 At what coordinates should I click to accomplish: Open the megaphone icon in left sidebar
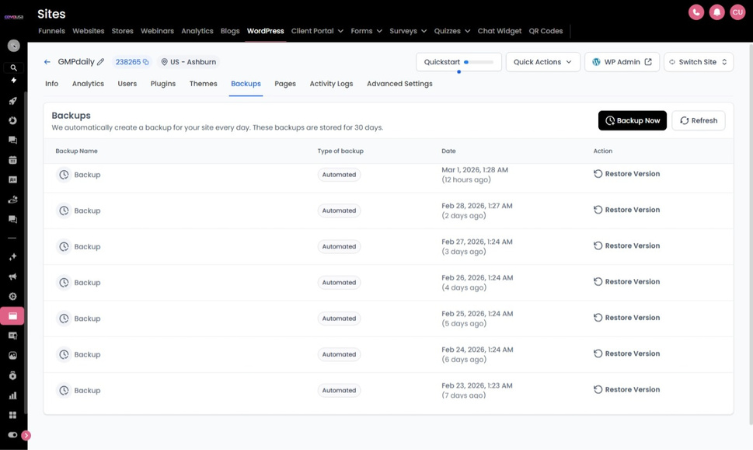pos(13,277)
